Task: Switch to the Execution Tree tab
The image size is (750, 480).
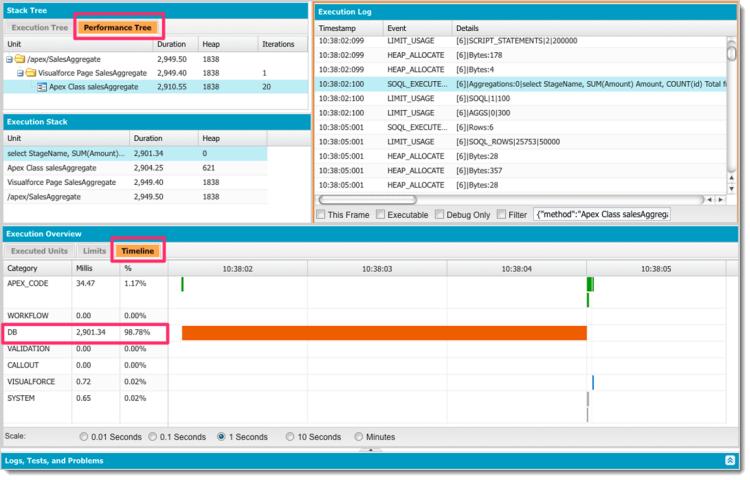Action: [40, 27]
